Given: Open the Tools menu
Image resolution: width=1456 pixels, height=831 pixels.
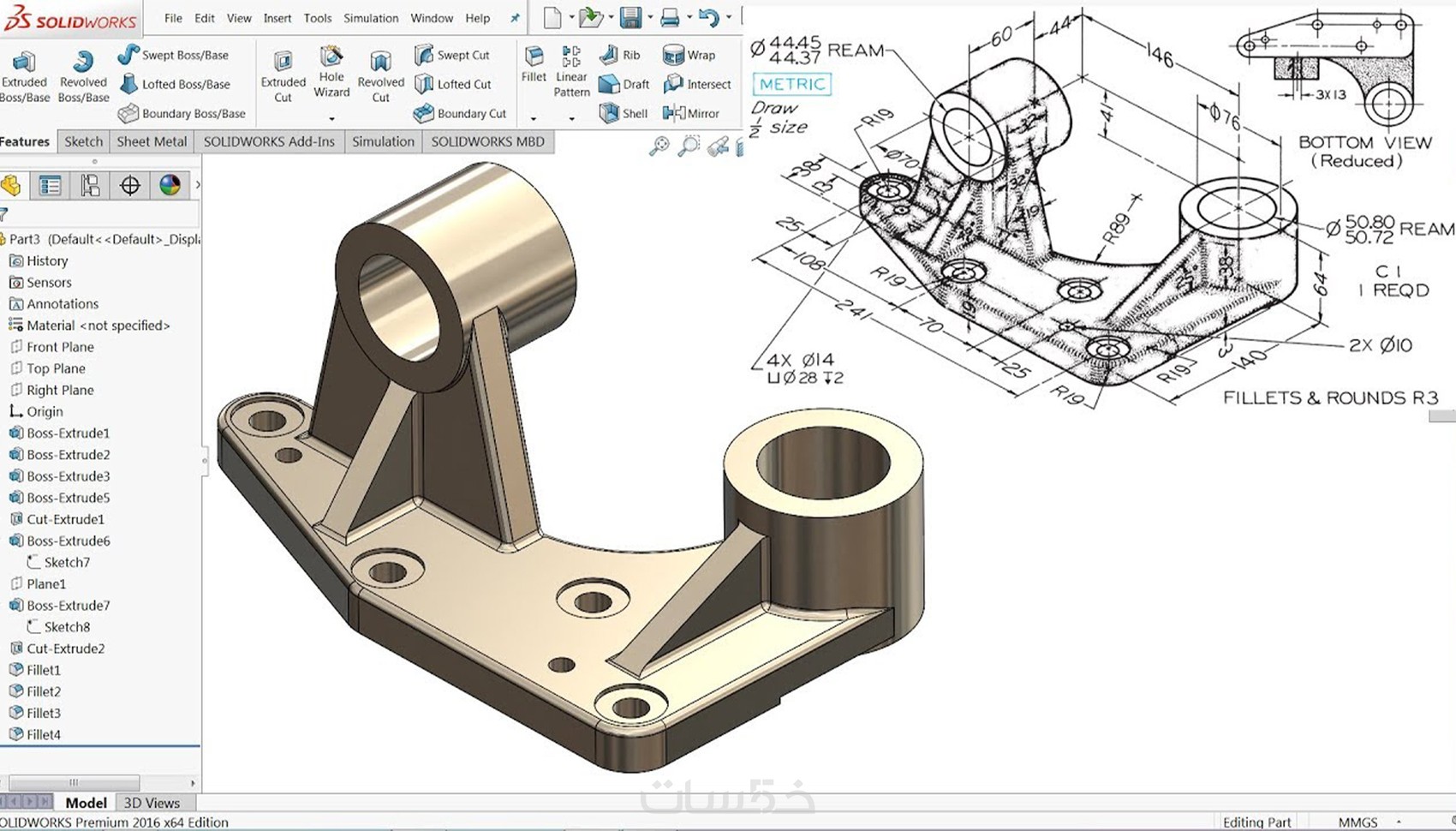Looking at the screenshot, I should [x=318, y=18].
